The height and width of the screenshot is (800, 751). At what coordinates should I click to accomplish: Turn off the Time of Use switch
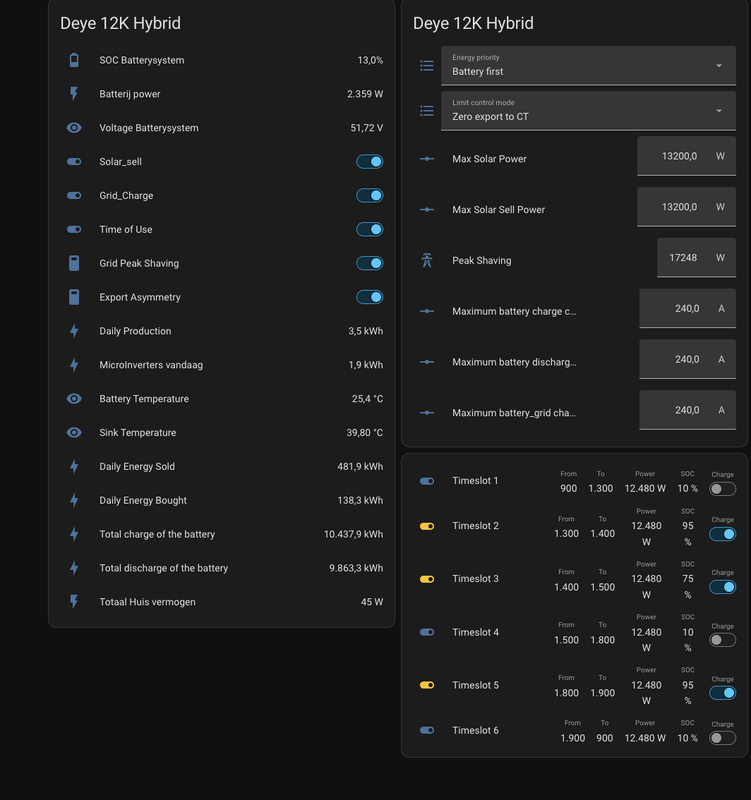pyautogui.click(x=370, y=230)
